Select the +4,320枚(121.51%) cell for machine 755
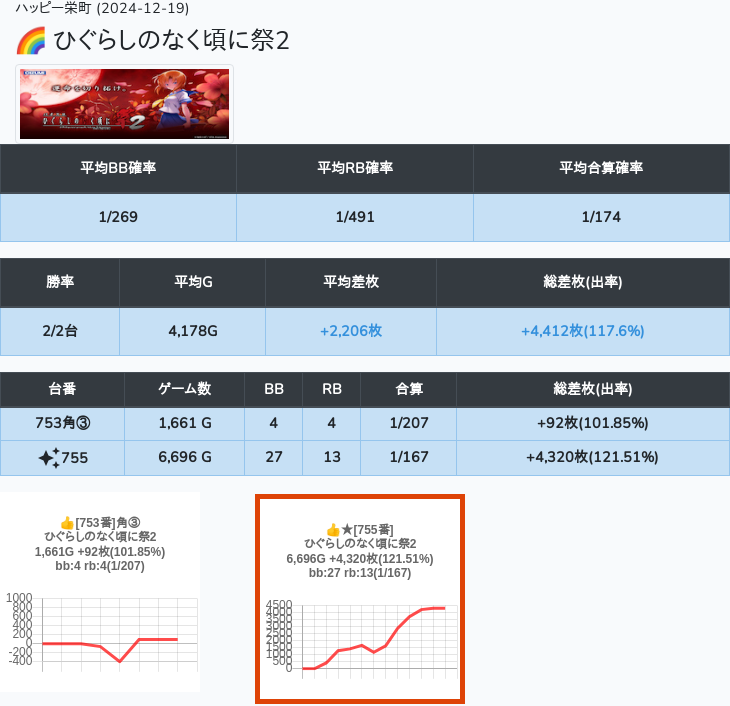The width and height of the screenshot is (730, 706). [592, 458]
